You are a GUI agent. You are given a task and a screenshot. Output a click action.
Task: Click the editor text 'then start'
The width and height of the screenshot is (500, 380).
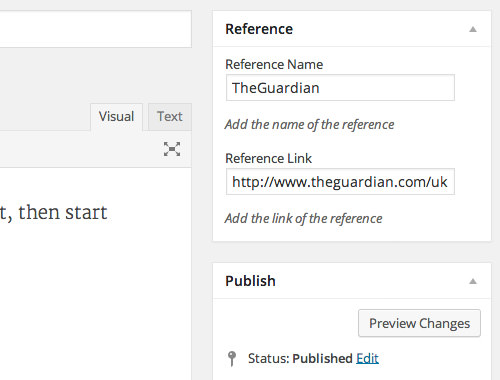pyautogui.click(x=63, y=212)
